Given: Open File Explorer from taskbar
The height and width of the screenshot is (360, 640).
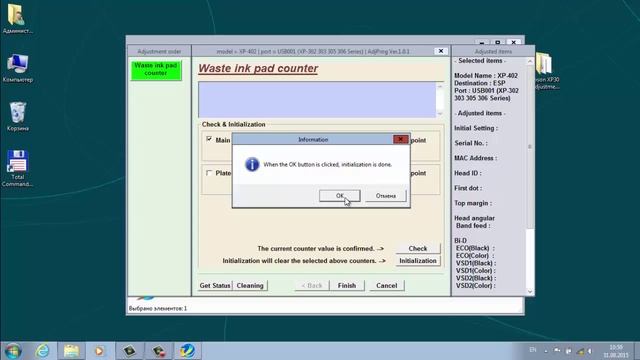Looking at the screenshot, I should point(71,351).
